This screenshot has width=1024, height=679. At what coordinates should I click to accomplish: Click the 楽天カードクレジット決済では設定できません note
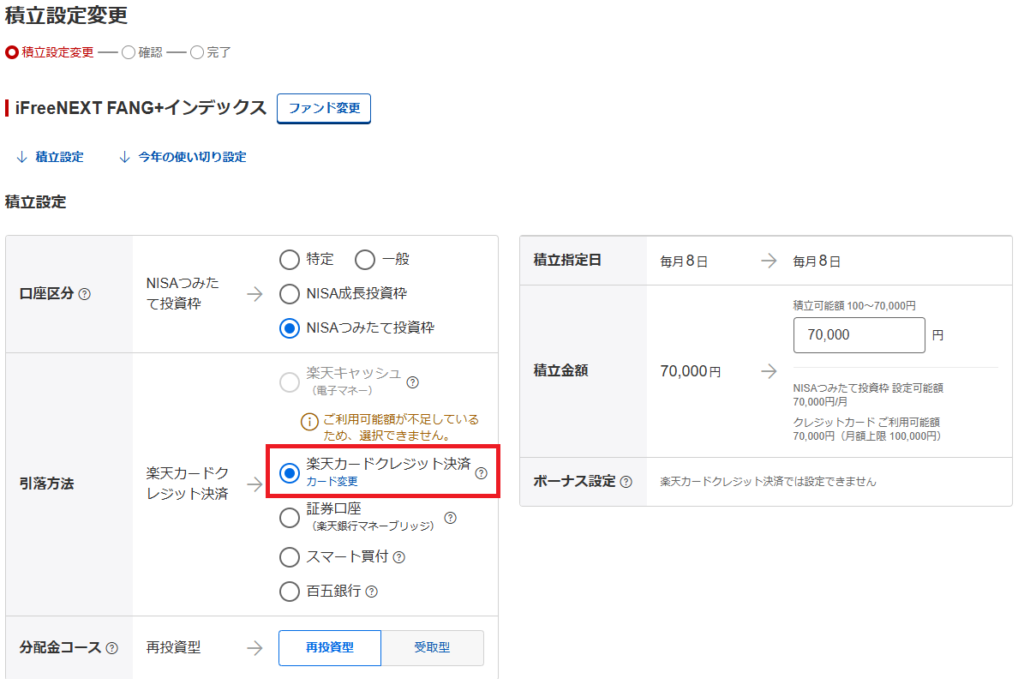[x=768, y=482]
